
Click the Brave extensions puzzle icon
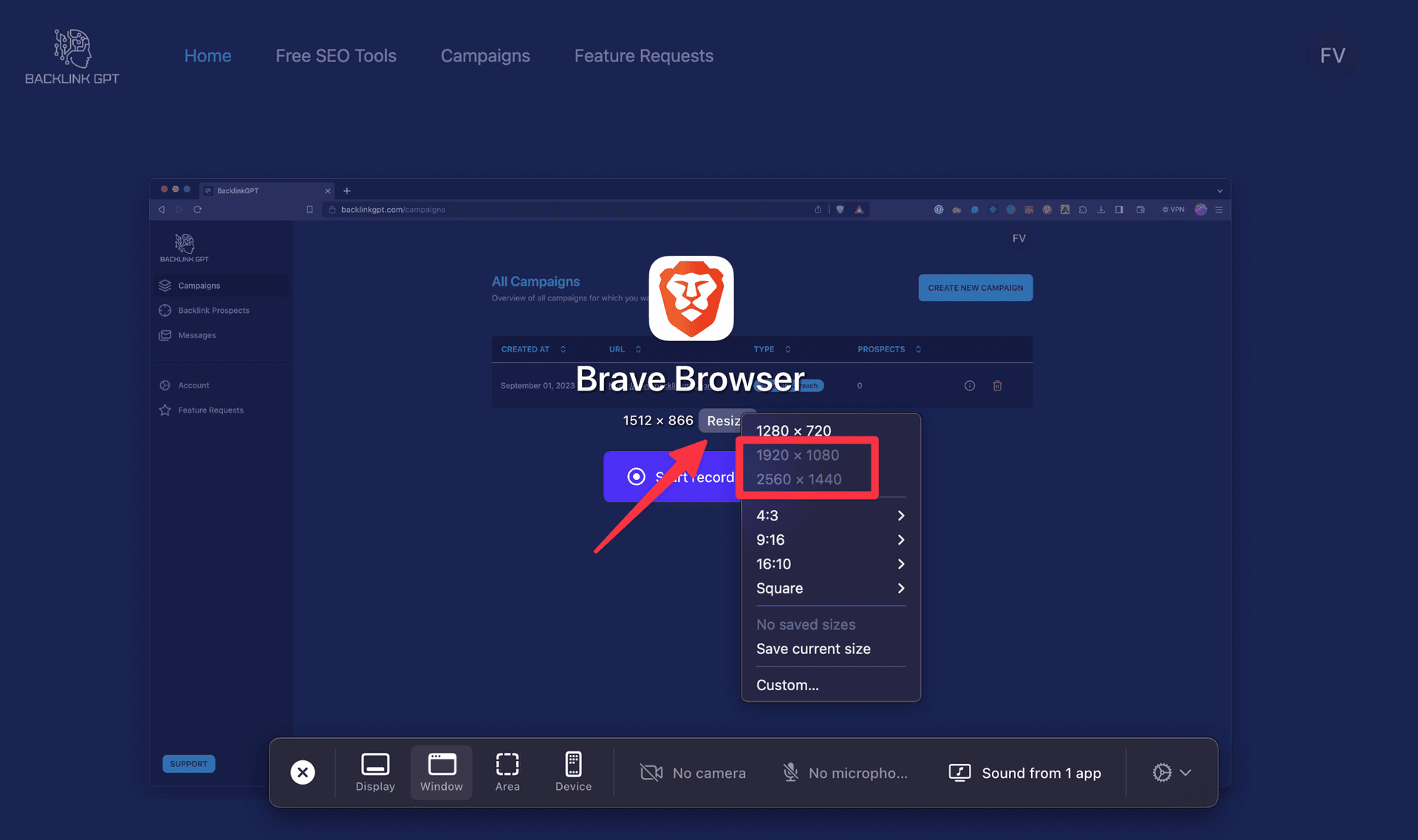tap(1083, 210)
